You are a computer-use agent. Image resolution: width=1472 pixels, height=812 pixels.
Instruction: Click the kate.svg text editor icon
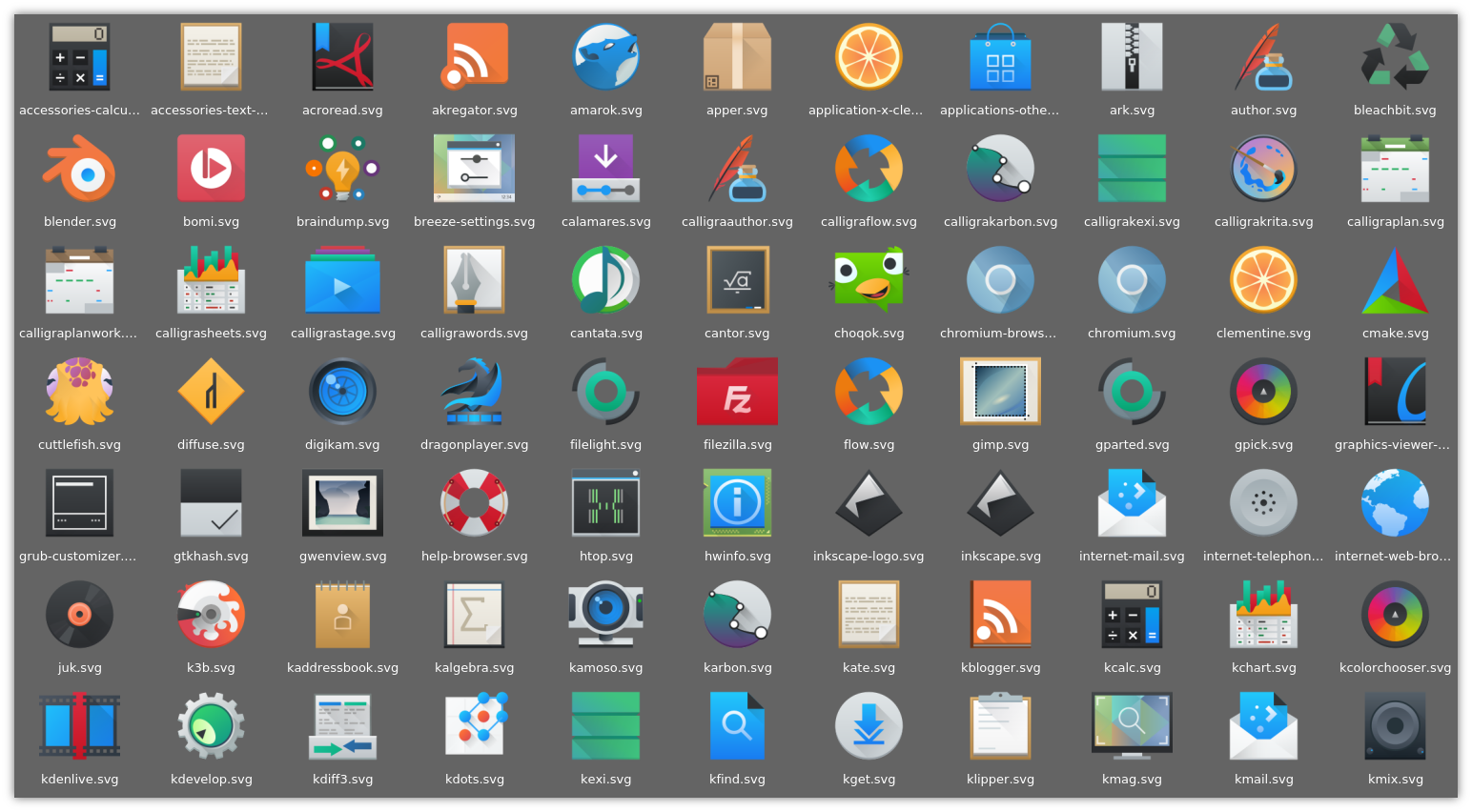point(869,615)
